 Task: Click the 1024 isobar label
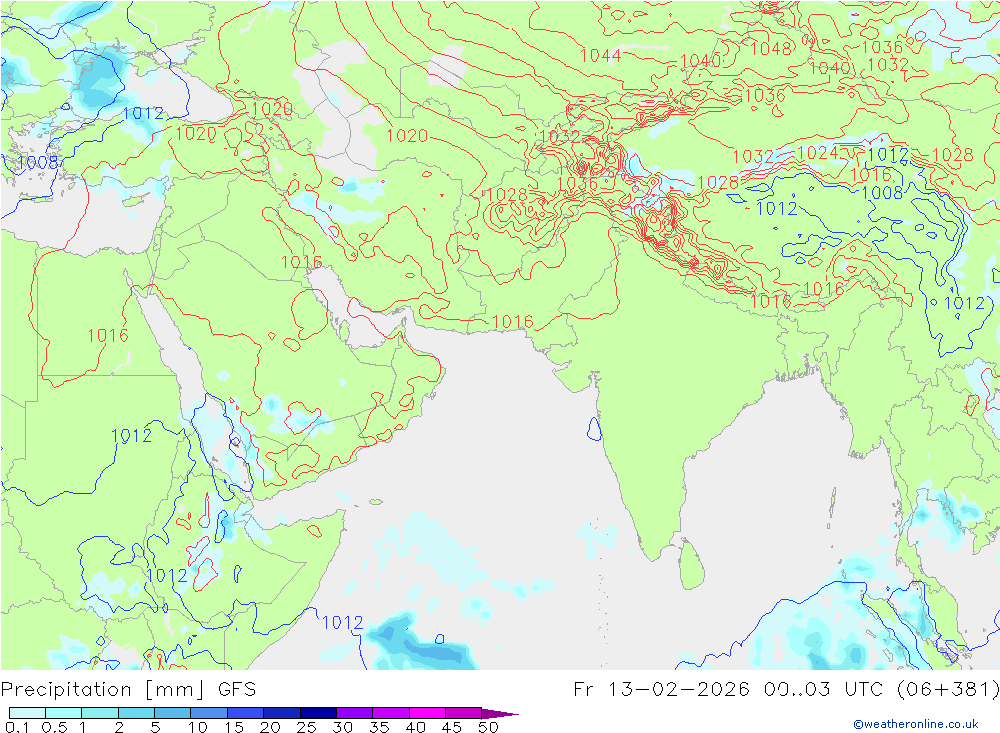click(818, 153)
